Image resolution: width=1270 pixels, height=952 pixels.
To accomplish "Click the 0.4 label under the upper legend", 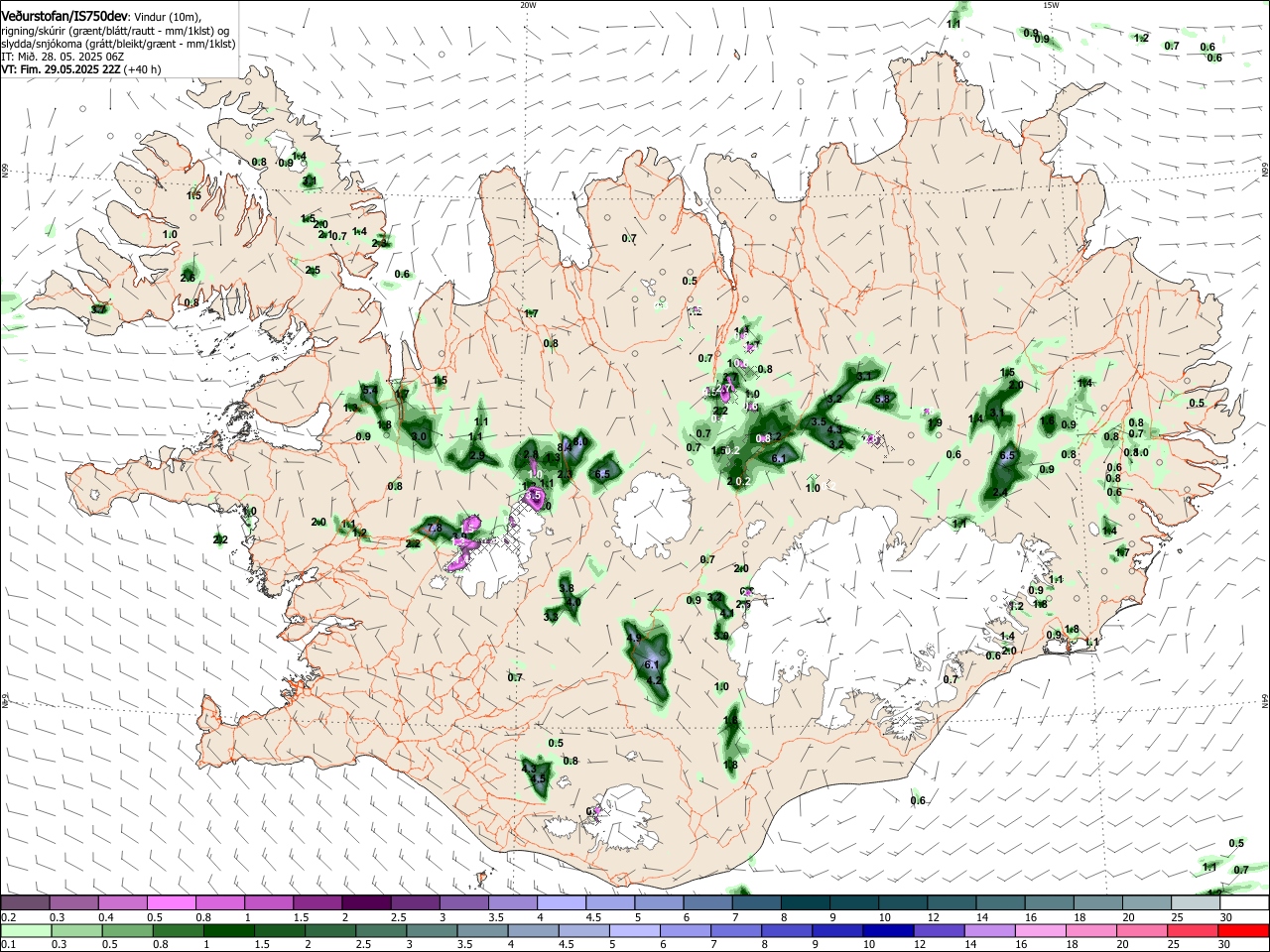I will (x=107, y=917).
